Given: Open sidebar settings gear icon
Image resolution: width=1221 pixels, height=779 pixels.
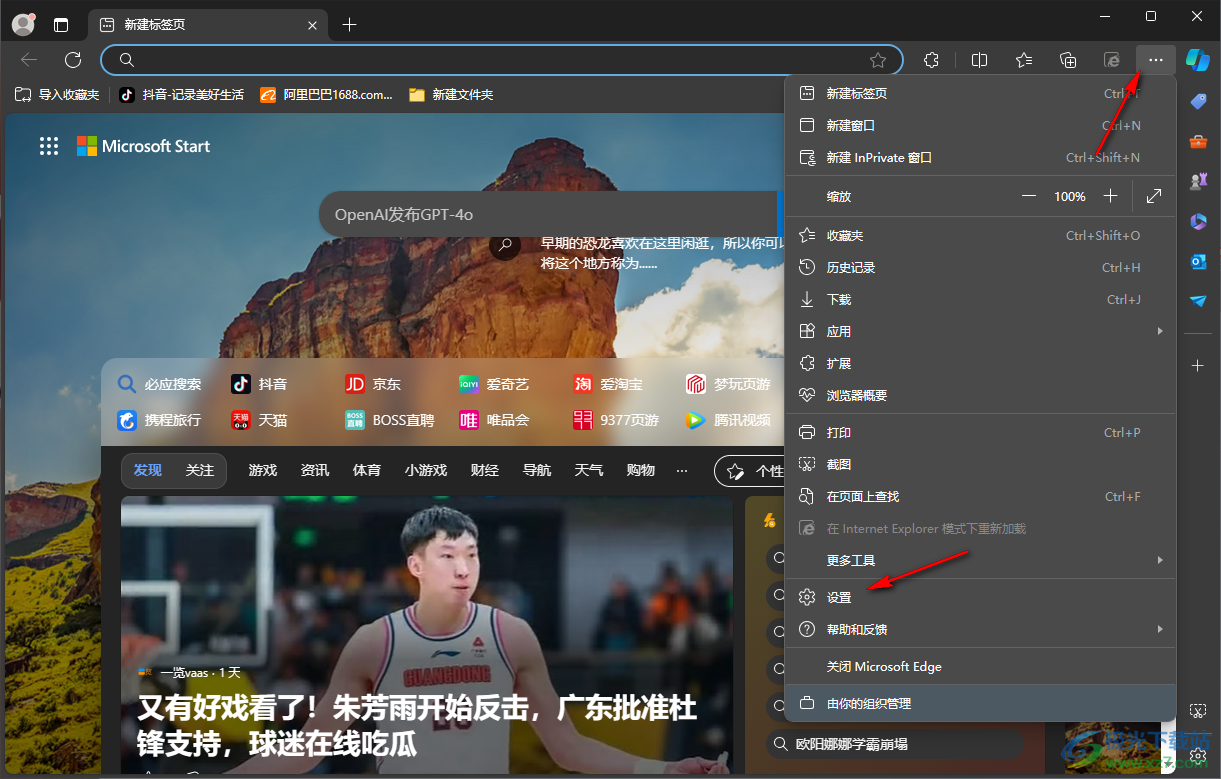Looking at the screenshot, I should click(1198, 756).
